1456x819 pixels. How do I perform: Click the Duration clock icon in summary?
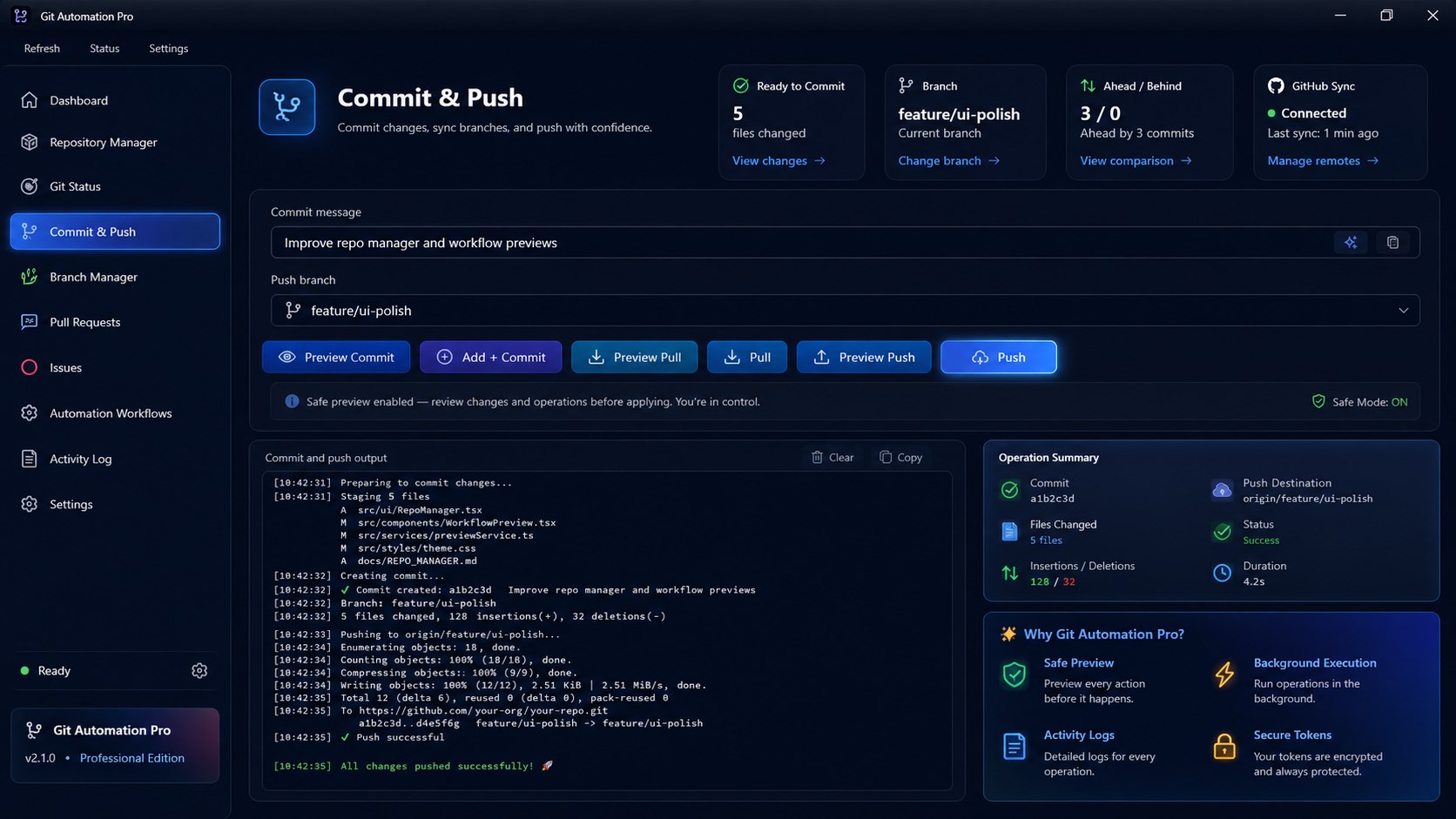click(1222, 573)
